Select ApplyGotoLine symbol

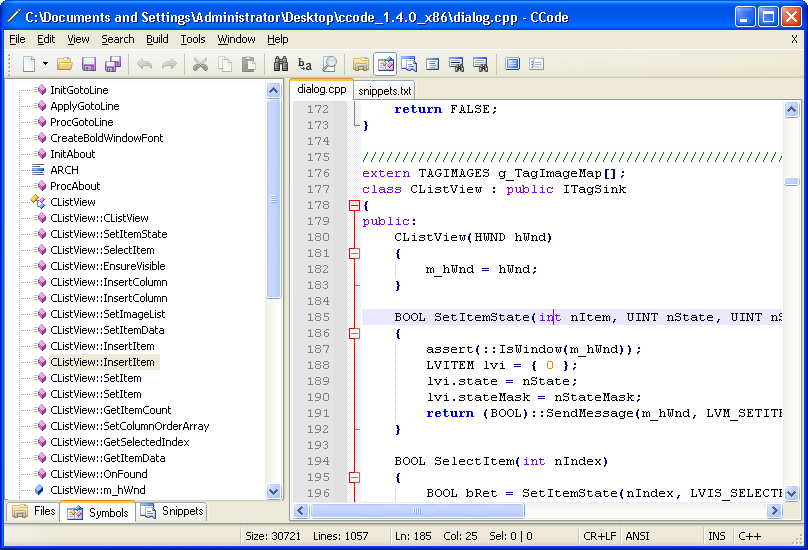click(x=85, y=106)
